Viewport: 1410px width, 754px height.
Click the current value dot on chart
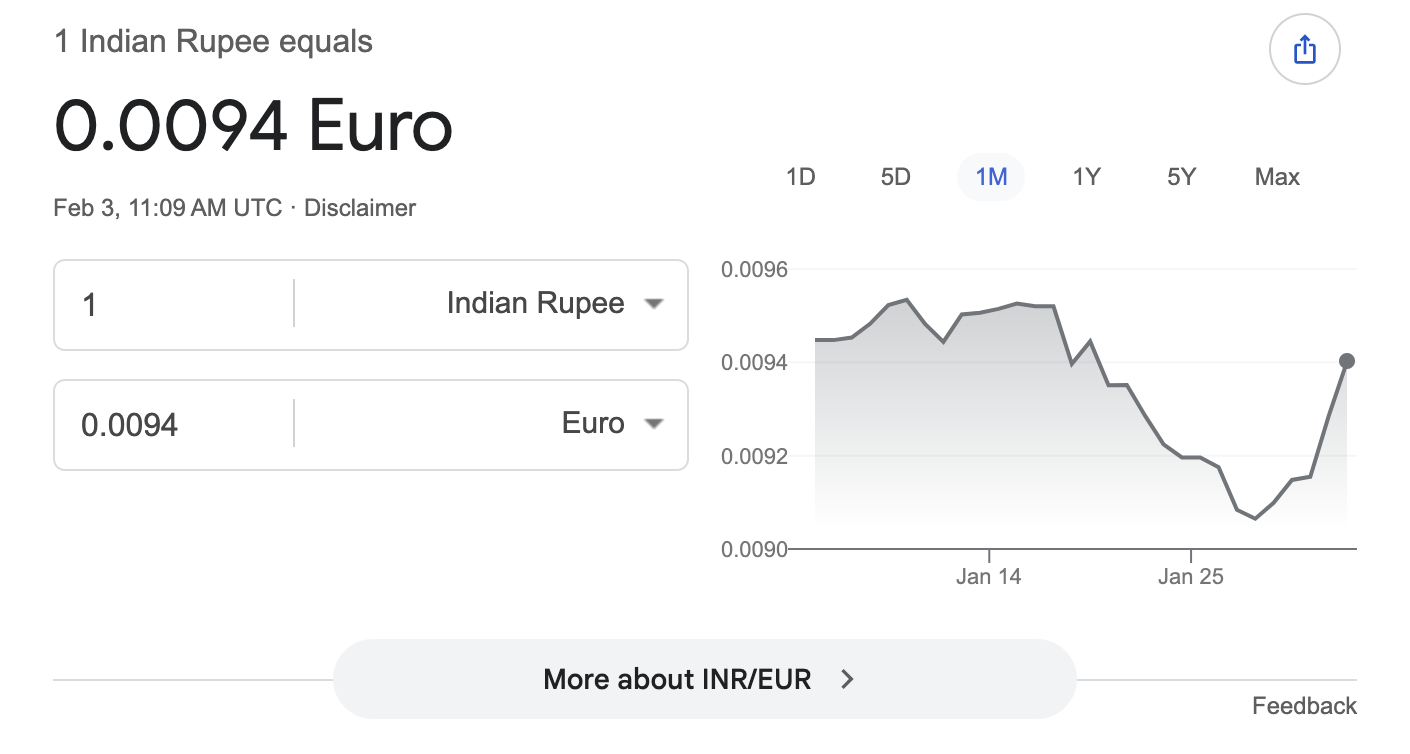coord(1347,361)
